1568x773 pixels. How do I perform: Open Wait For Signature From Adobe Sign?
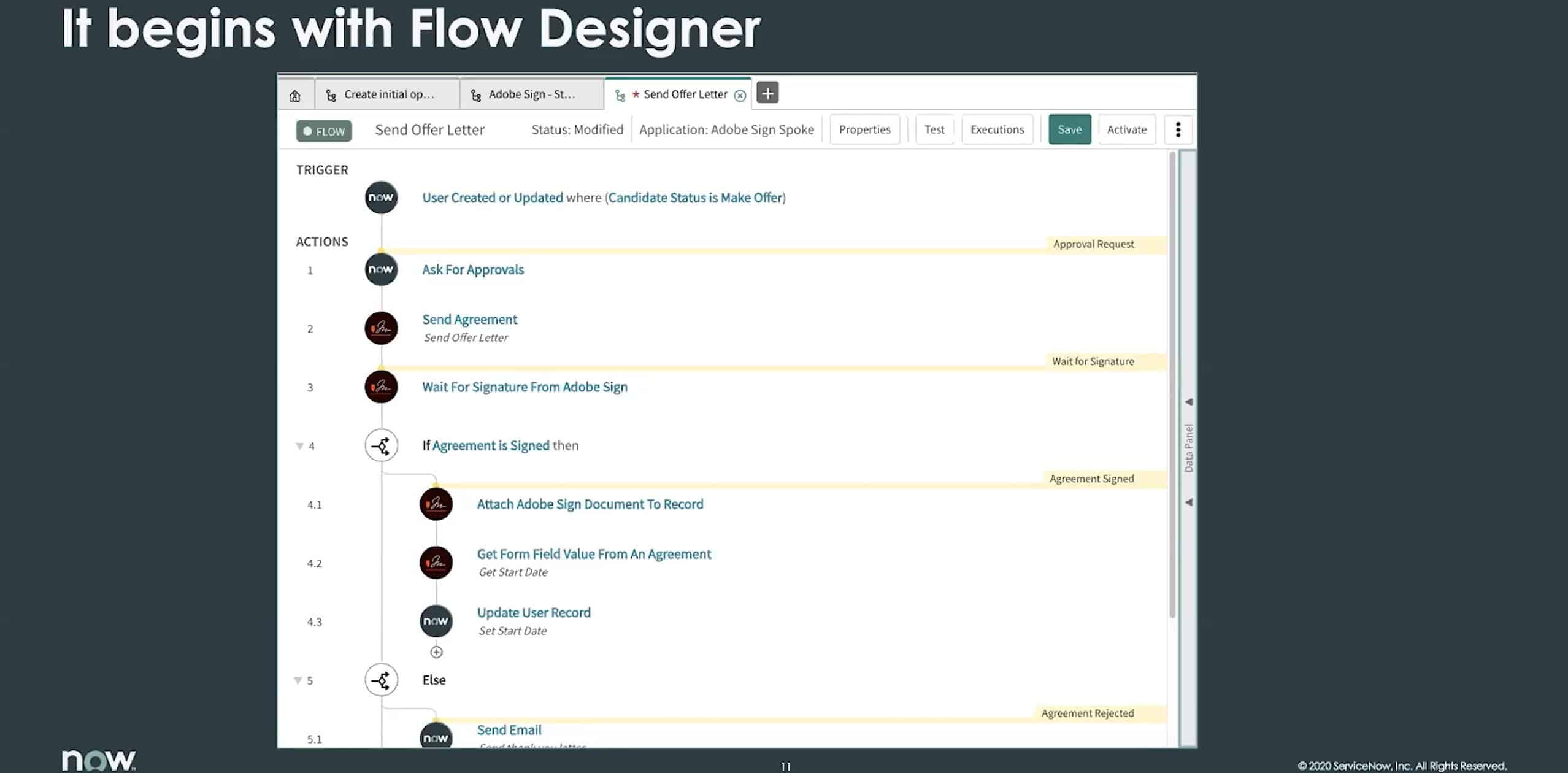pyautogui.click(x=525, y=386)
